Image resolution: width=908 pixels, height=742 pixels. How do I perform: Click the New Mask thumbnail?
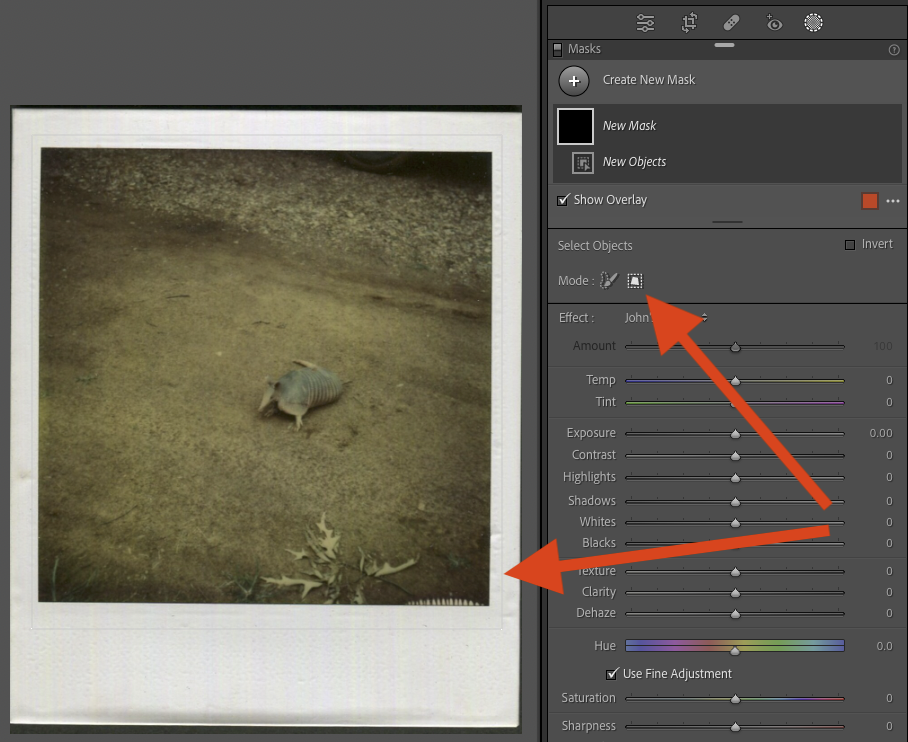(574, 125)
